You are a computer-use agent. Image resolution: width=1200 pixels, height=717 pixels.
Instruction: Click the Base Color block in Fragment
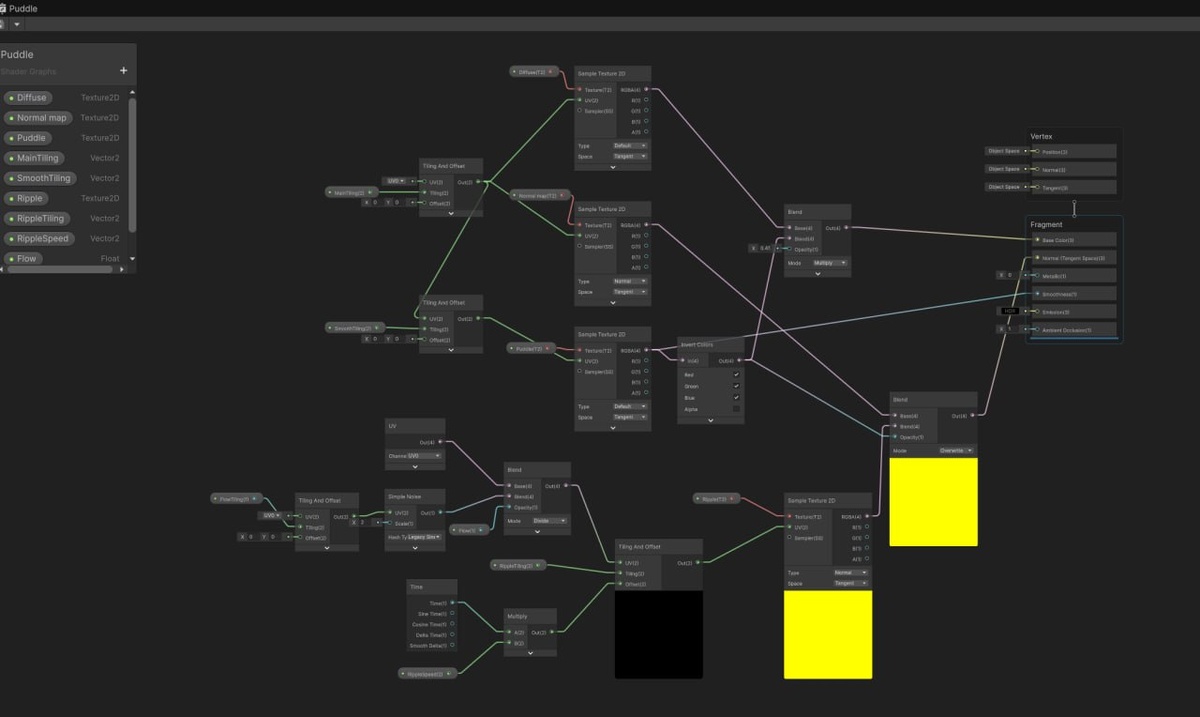coord(1074,240)
